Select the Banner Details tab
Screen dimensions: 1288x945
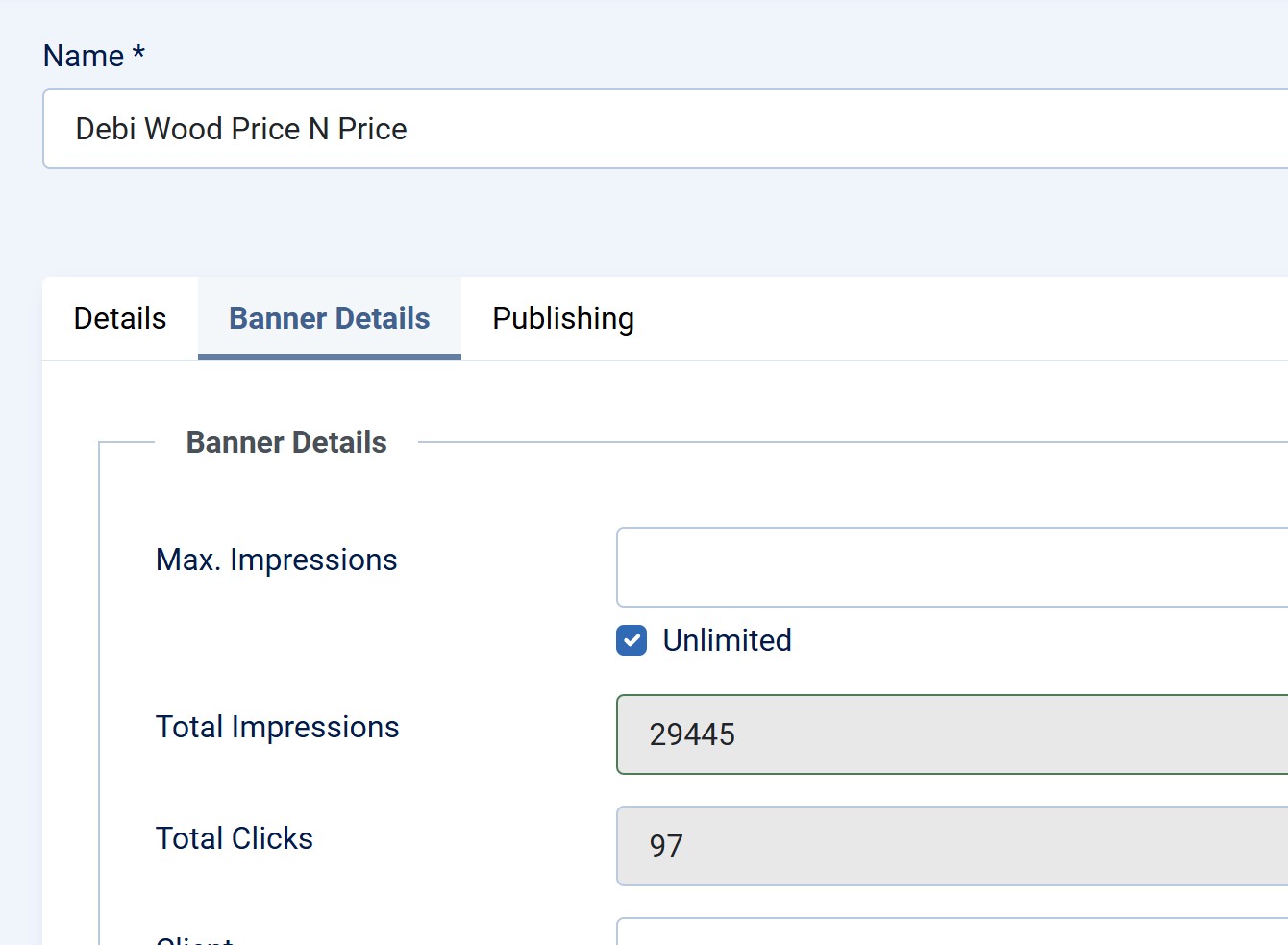point(329,318)
